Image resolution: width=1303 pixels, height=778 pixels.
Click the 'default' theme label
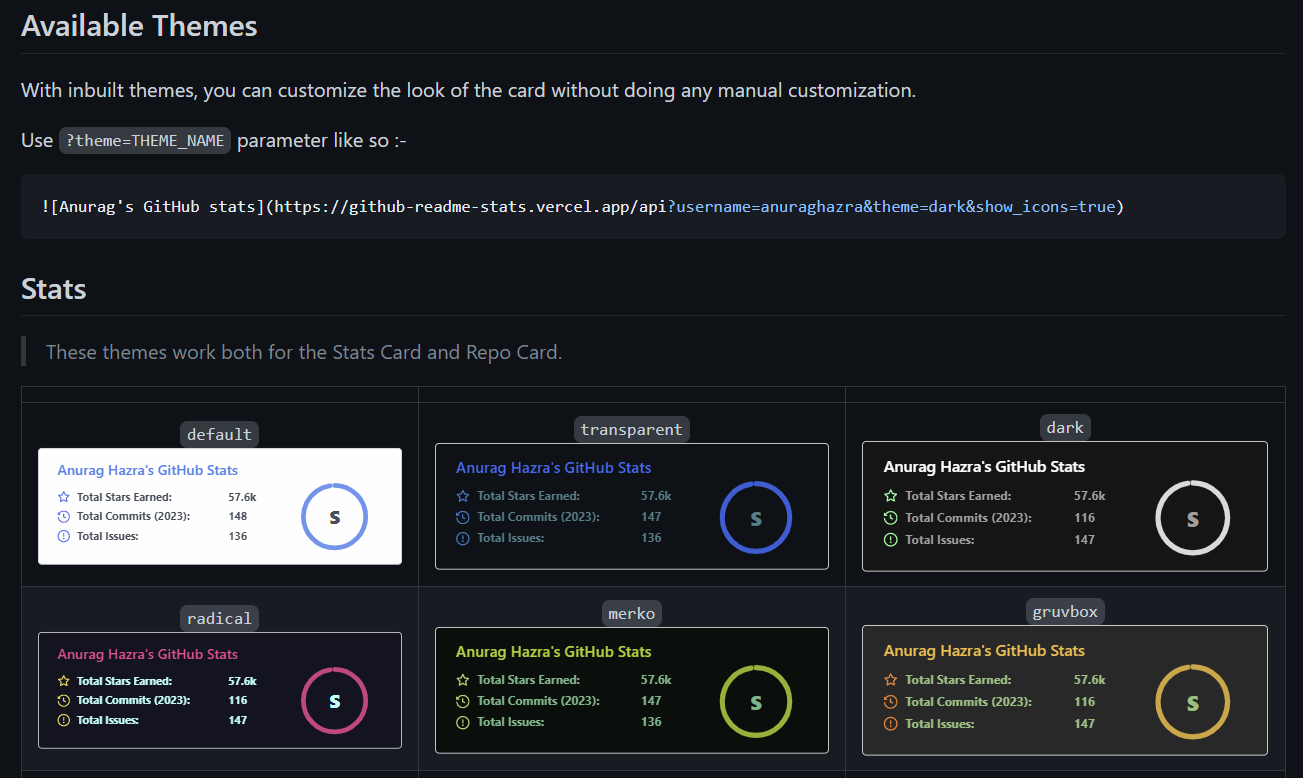pos(219,434)
